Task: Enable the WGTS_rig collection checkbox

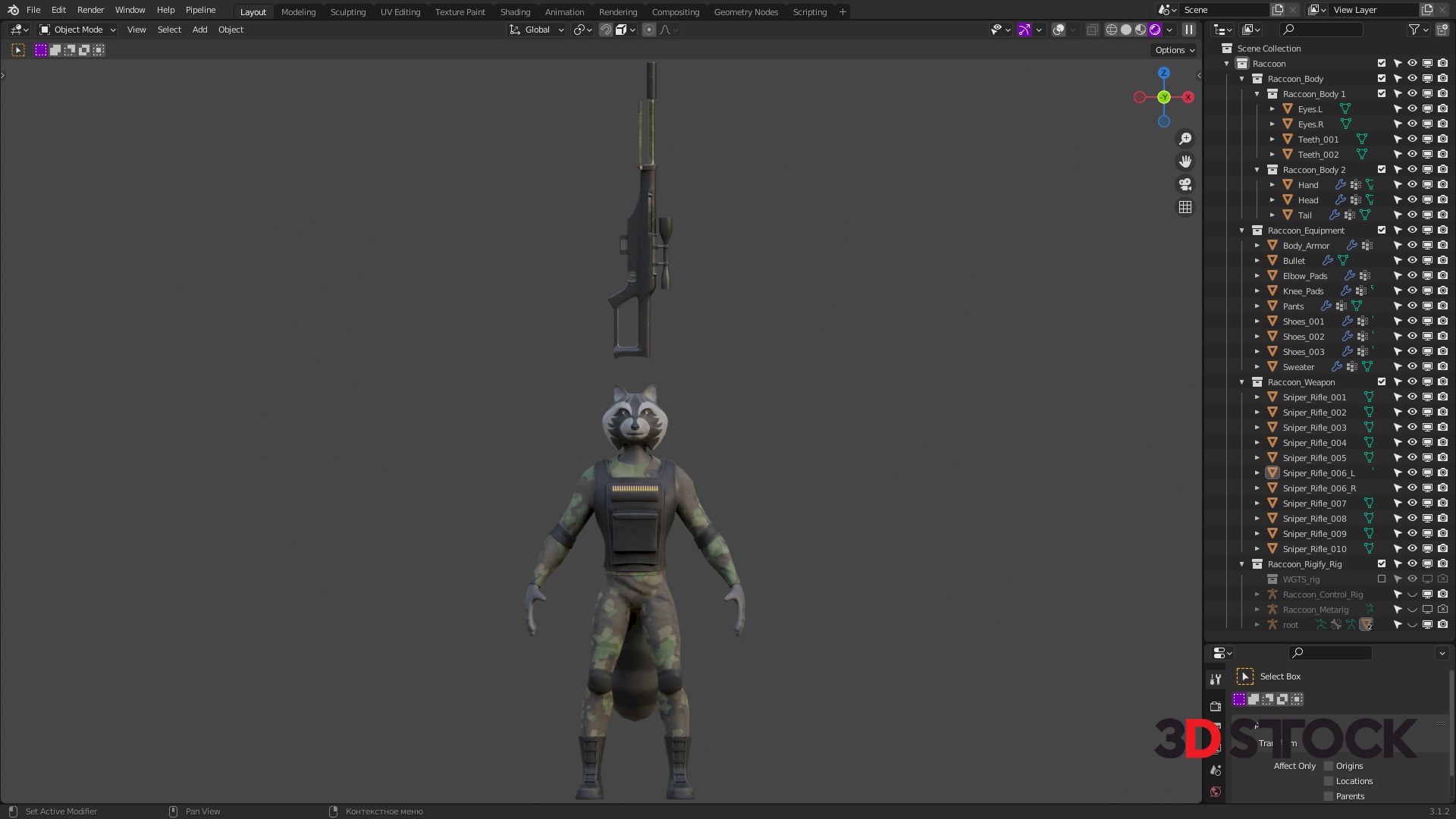Action: point(1382,579)
